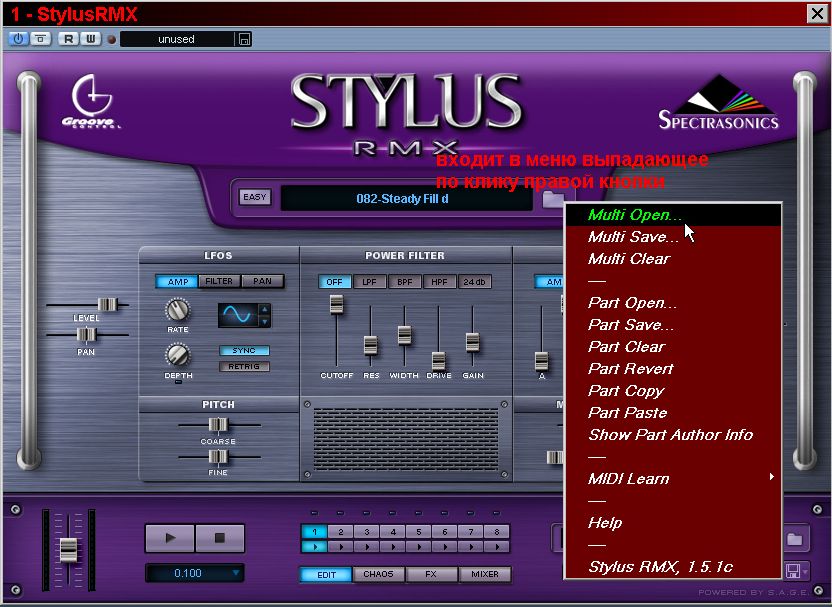Trigger part 6 play arrow
The image size is (832, 607).
point(445,546)
